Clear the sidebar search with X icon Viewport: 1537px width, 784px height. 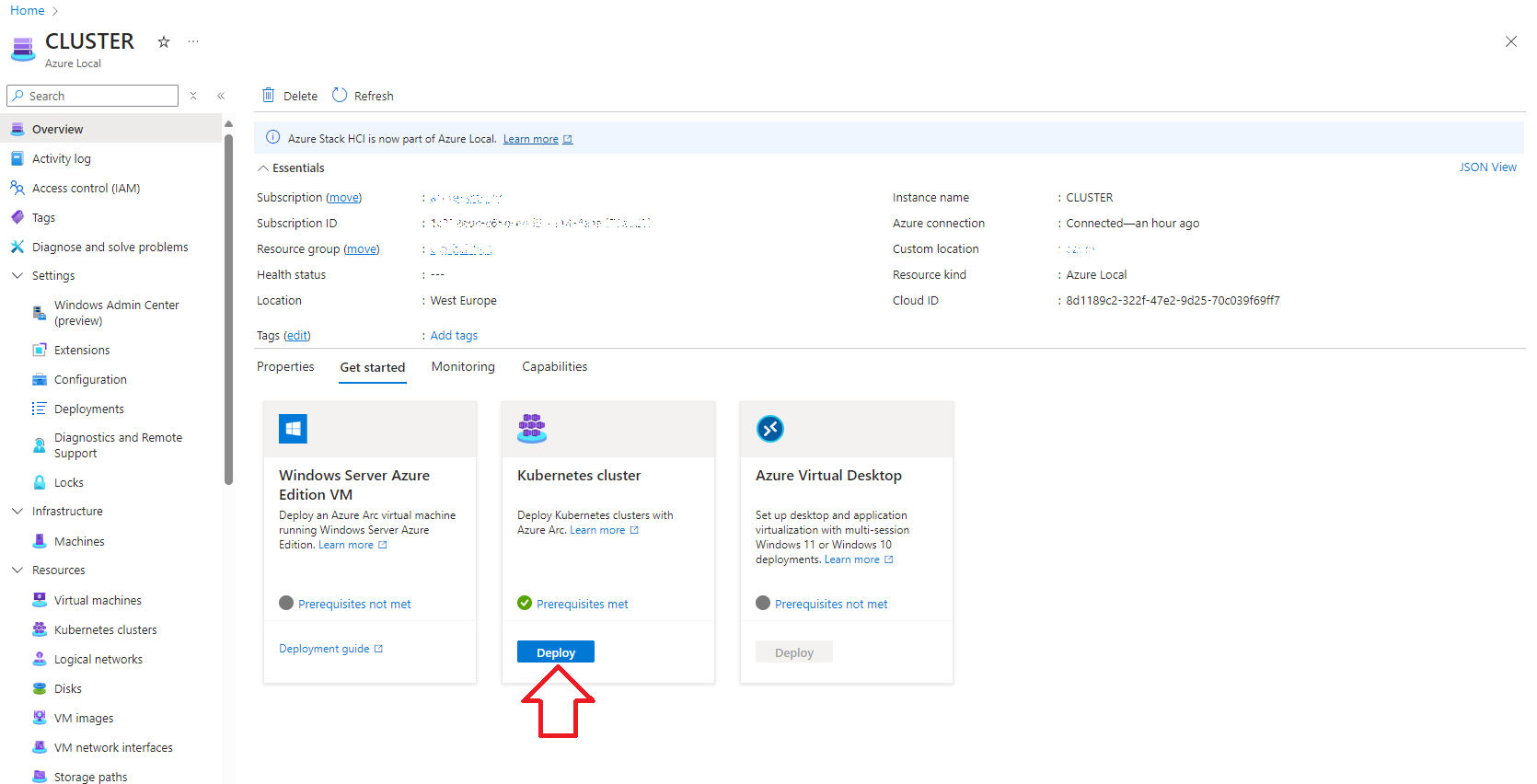pyautogui.click(x=193, y=96)
